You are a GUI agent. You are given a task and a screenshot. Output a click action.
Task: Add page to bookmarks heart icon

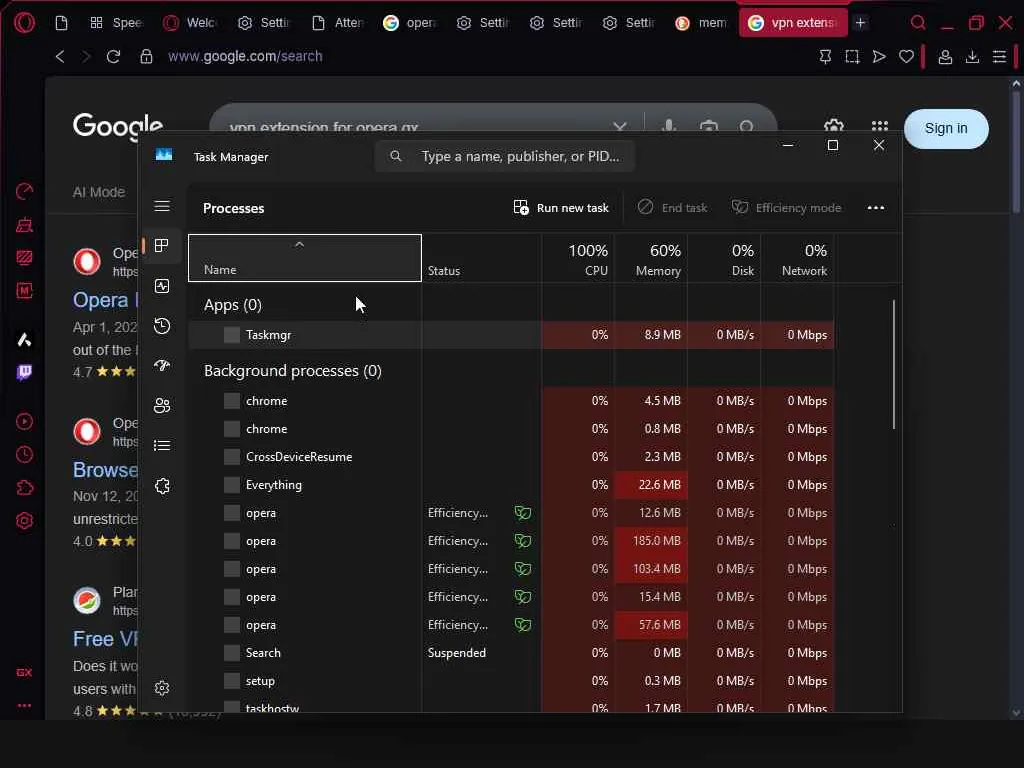pos(906,57)
